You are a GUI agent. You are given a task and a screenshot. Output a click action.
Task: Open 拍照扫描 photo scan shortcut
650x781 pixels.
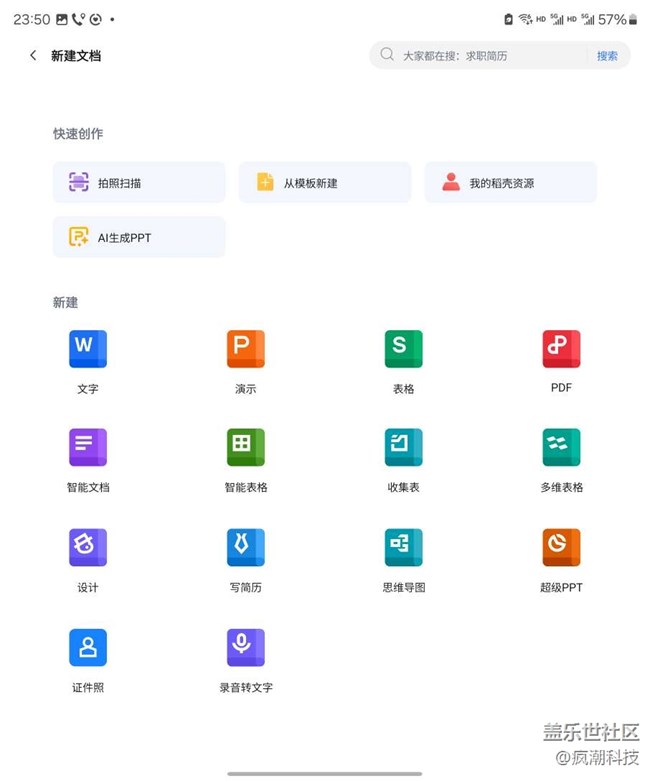pos(139,183)
